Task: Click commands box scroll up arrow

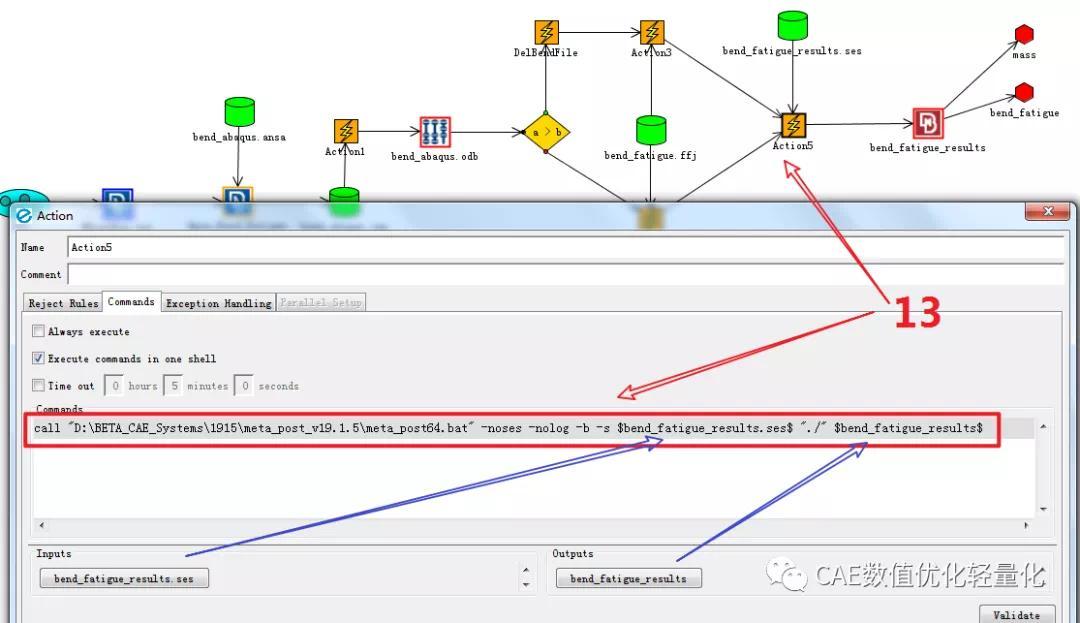Action: click(x=1043, y=427)
